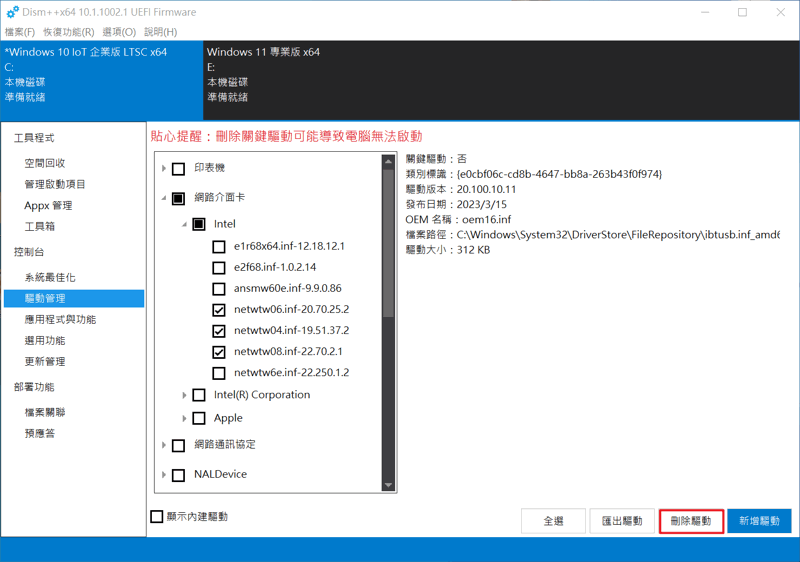Check the e2f68.inf-1.0.2.14 driver checkbox
Image resolution: width=800 pixels, height=562 pixels.
(x=219, y=268)
